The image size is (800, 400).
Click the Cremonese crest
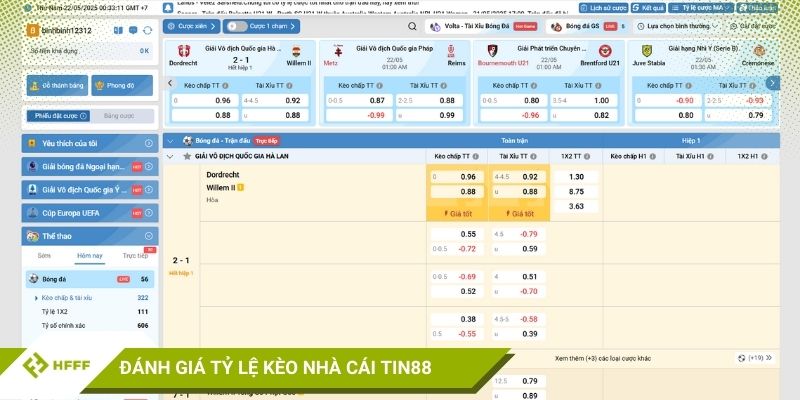[x=759, y=51]
